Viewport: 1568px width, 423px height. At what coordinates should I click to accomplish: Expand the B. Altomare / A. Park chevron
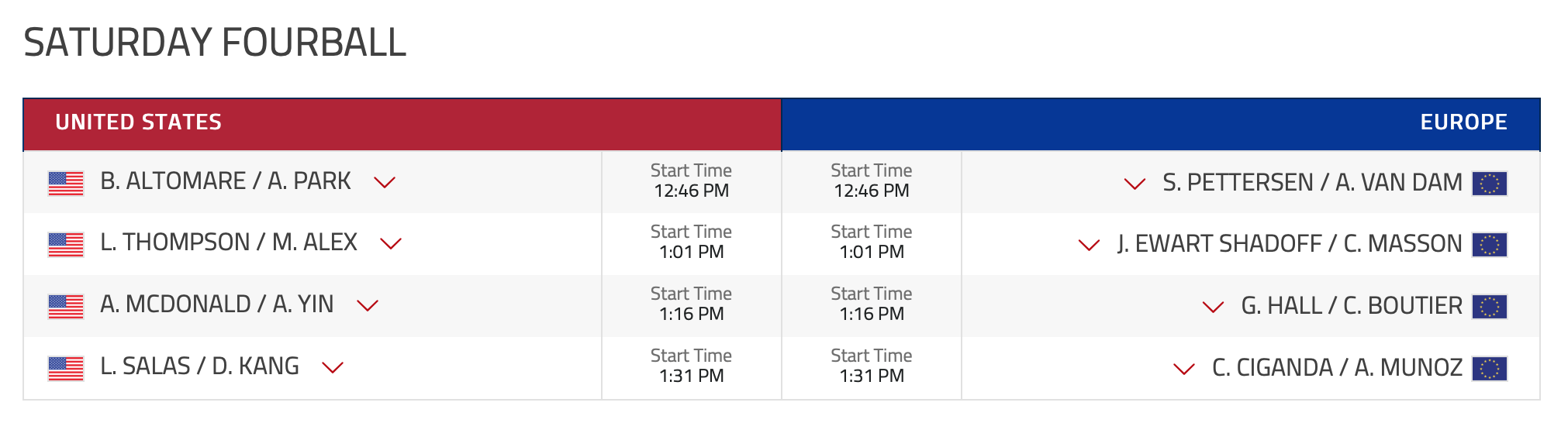pyautogui.click(x=385, y=183)
